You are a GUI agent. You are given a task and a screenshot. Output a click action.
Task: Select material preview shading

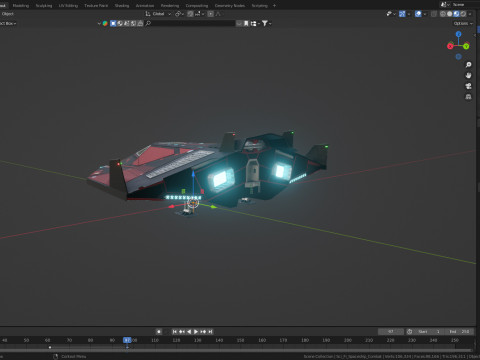tap(456, 14)
